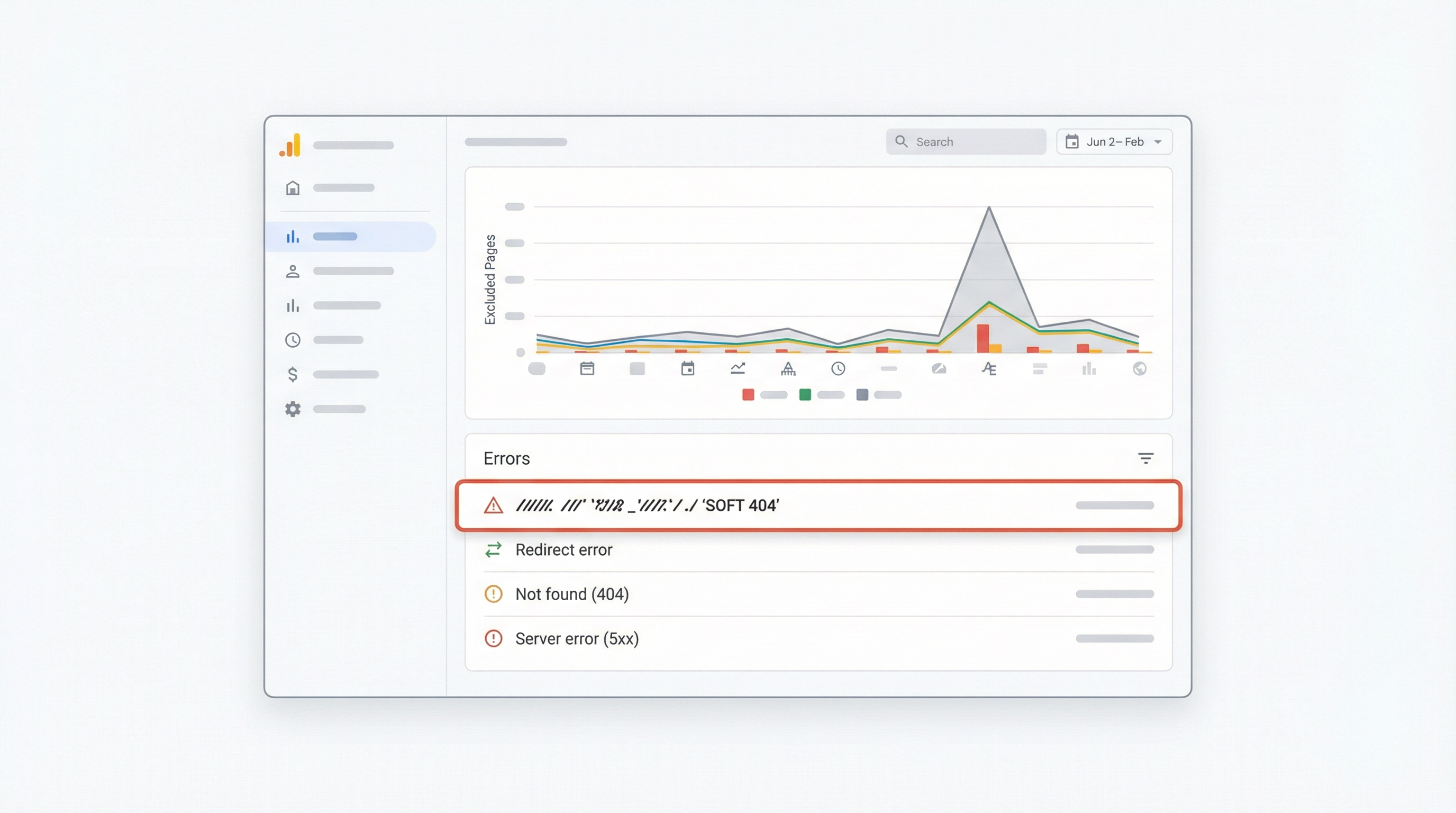Click the Google Analytics logo
The width and height of the screenshot is (1456, 813).
290,146
